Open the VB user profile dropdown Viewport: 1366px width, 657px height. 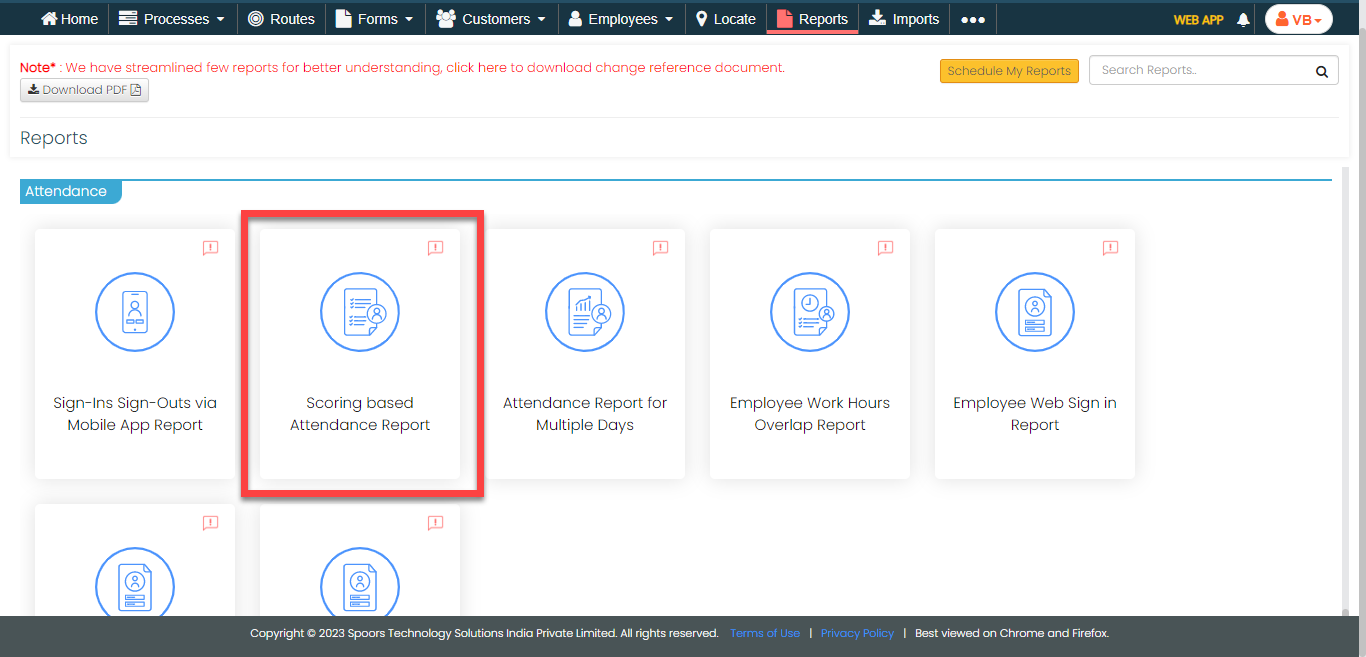coord(1298,20)
